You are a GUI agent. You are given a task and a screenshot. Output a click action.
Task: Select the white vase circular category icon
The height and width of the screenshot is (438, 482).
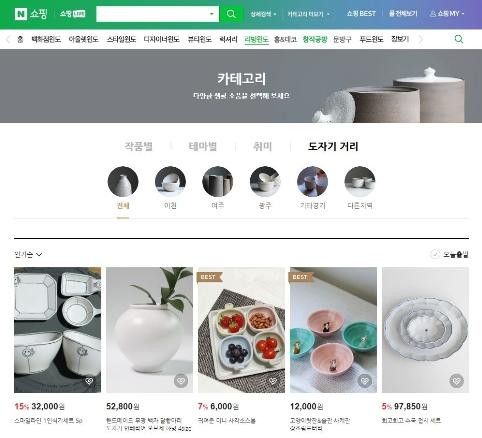[123, 182]
